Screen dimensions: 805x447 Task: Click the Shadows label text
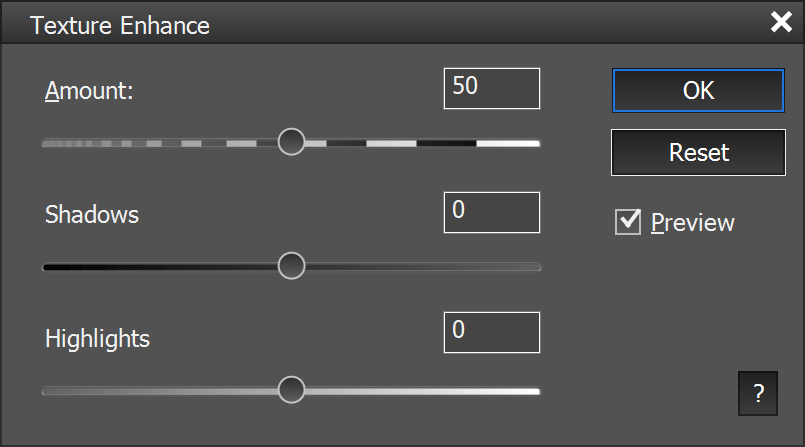tap(92, 214)
